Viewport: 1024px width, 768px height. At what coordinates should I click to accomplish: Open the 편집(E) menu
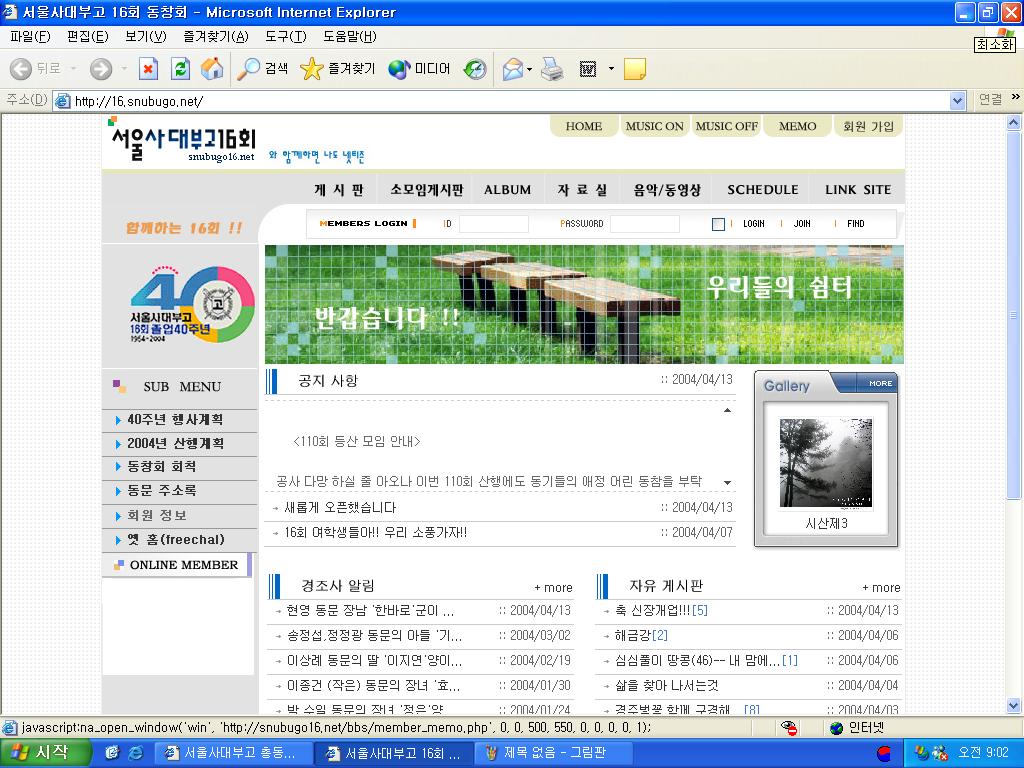88,37
